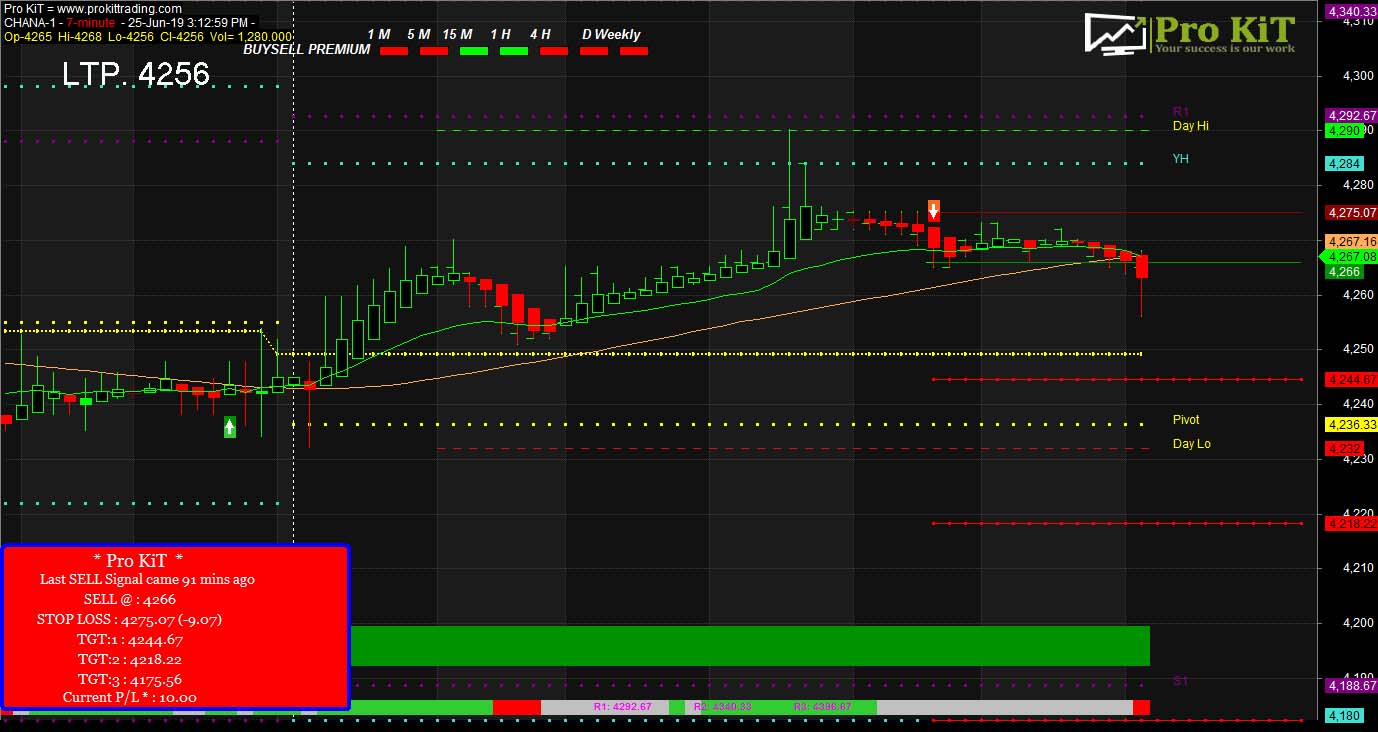
Task: Click the orange sell signal arrow marker
Action: tap(933, 210)
